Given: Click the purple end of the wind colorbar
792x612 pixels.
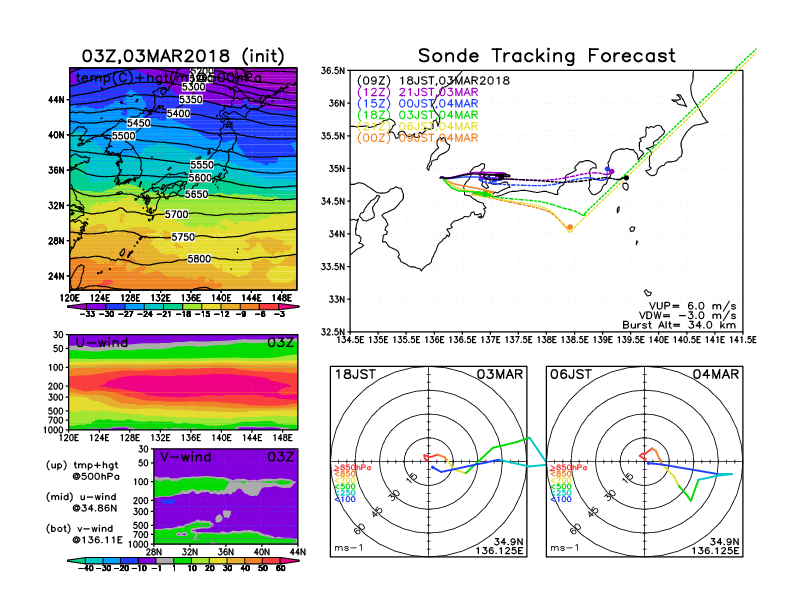Looking at the screenshot, I should pos(281,561).
